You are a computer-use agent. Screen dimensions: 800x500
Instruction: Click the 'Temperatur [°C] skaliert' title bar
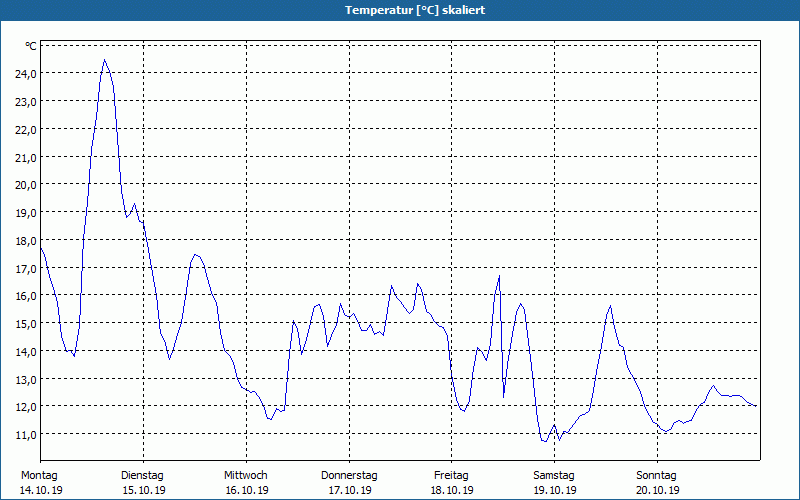click(400, 10)
